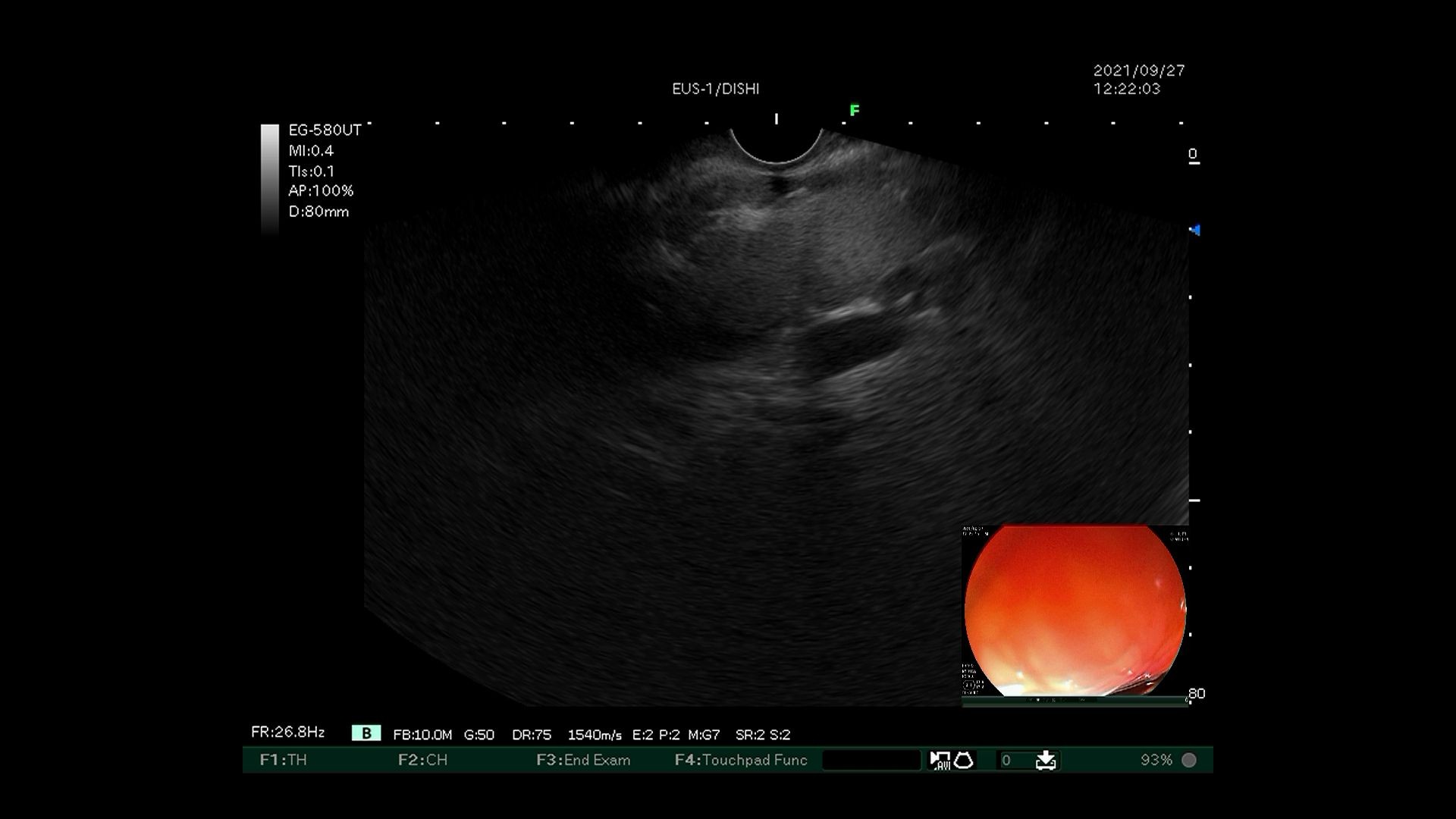This screenshot has height=819, width=1456.
Task: Click the probe scan shape icon
Action: pos(964,760)
